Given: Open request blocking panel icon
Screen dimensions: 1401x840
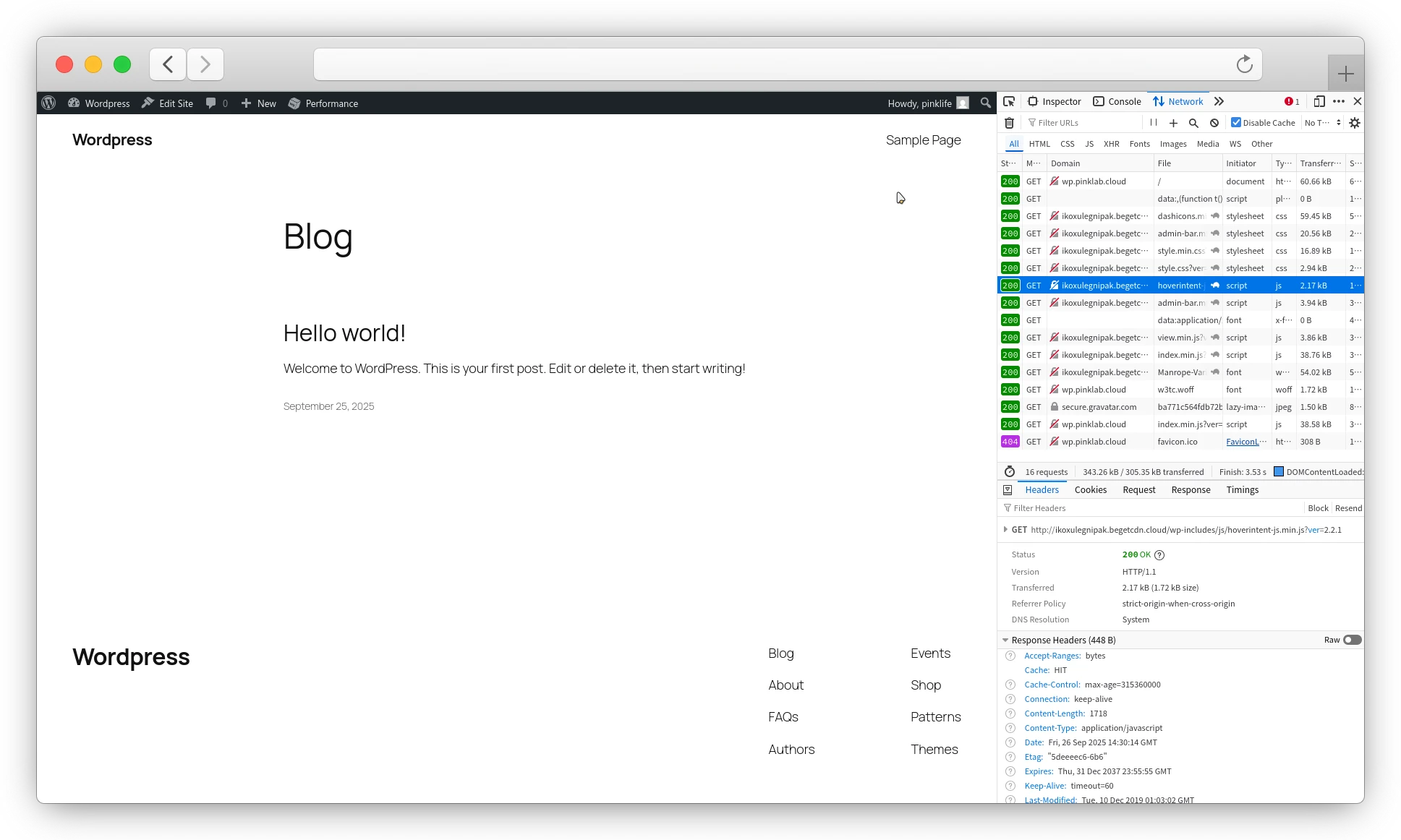Looking at the screenshot, I should tap(1214, 123).
